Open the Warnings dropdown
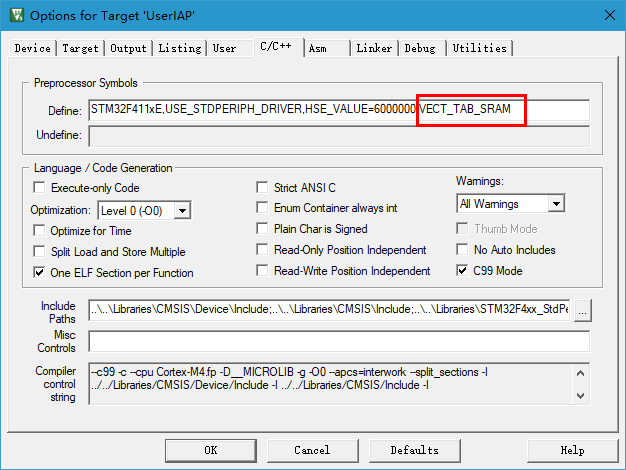Viewport: 626px width, 470px height. [x=510, y=204]
